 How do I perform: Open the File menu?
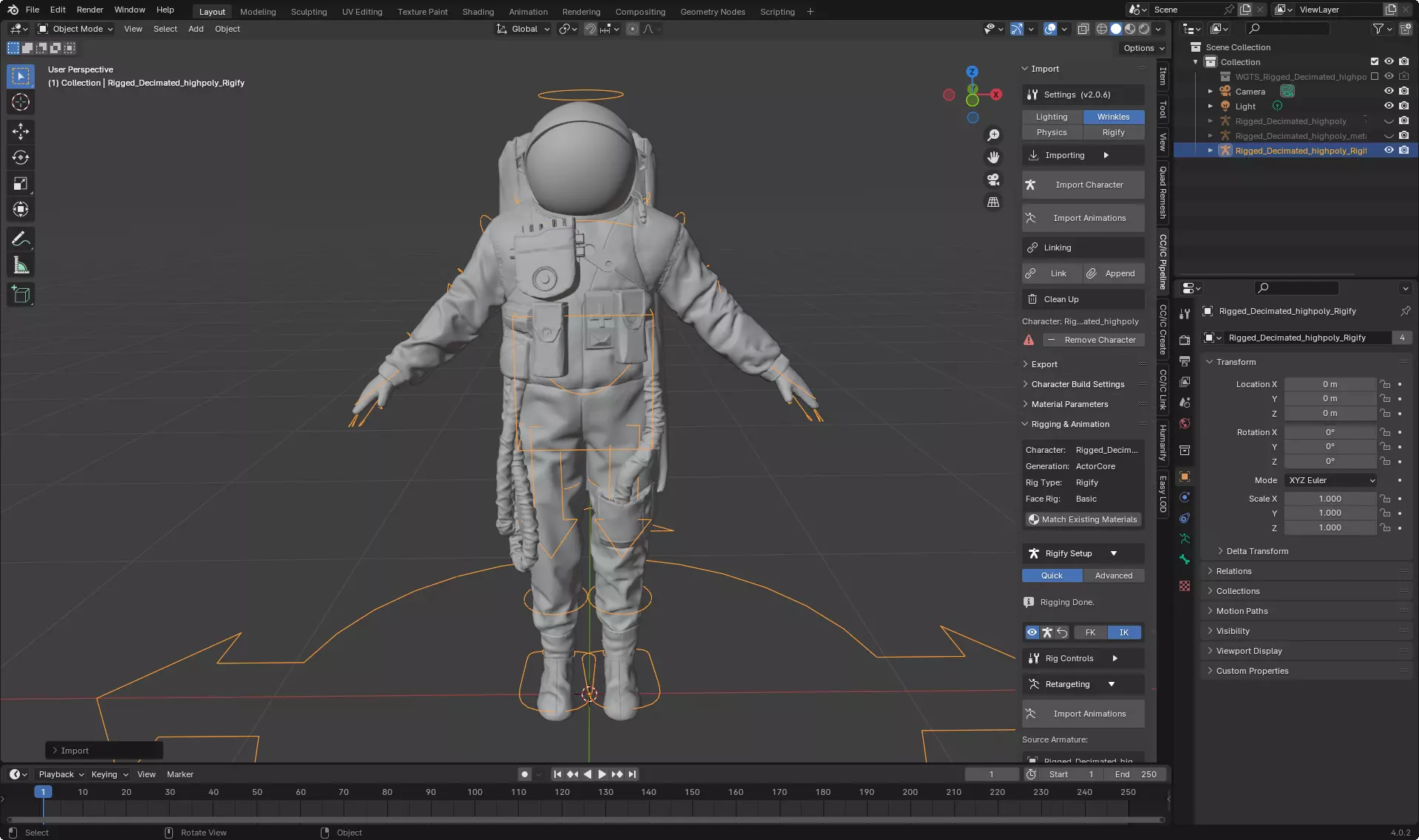click(x=33, y=10)
